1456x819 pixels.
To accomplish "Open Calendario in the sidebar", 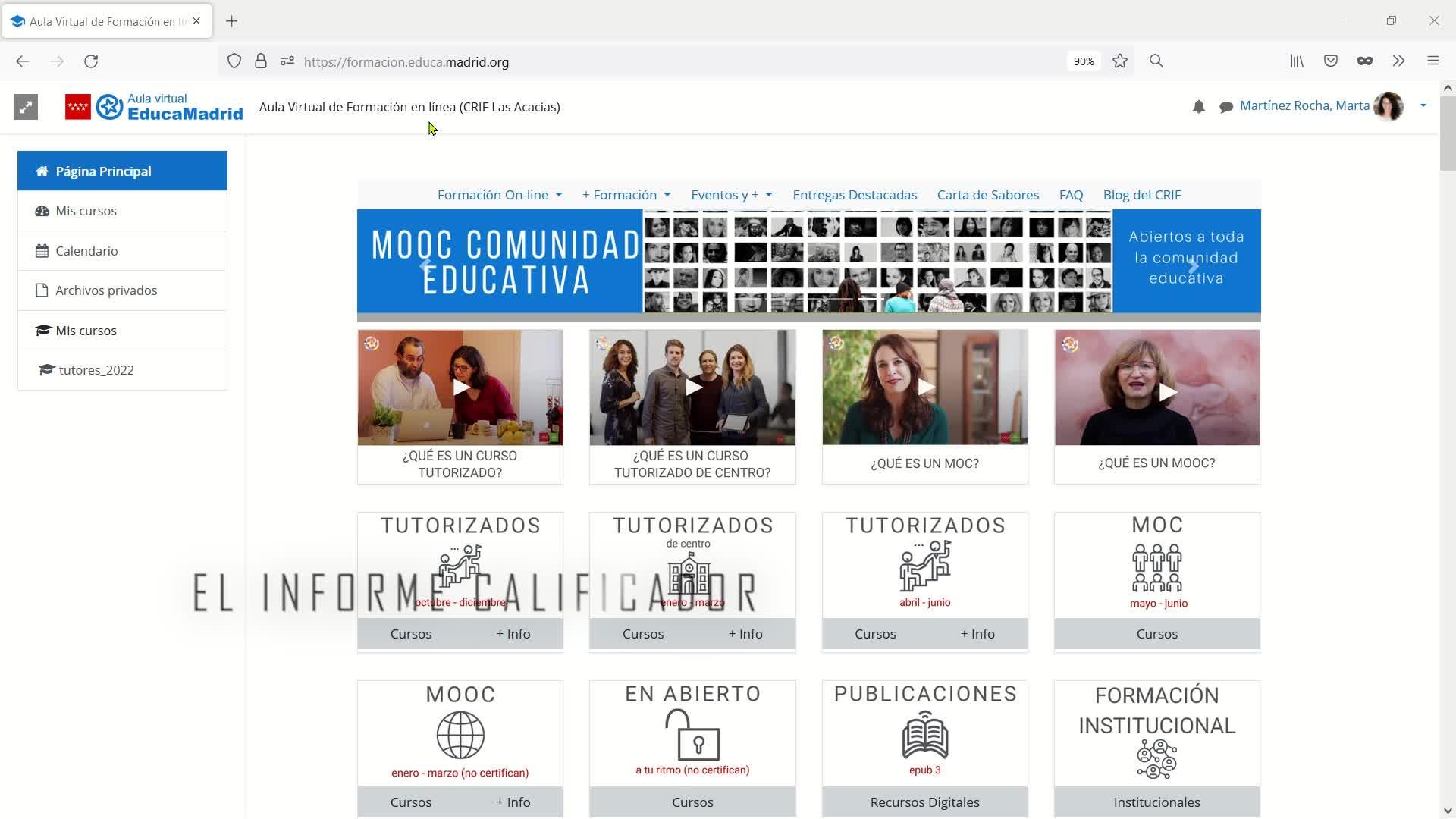I will [x=86, y=251].
